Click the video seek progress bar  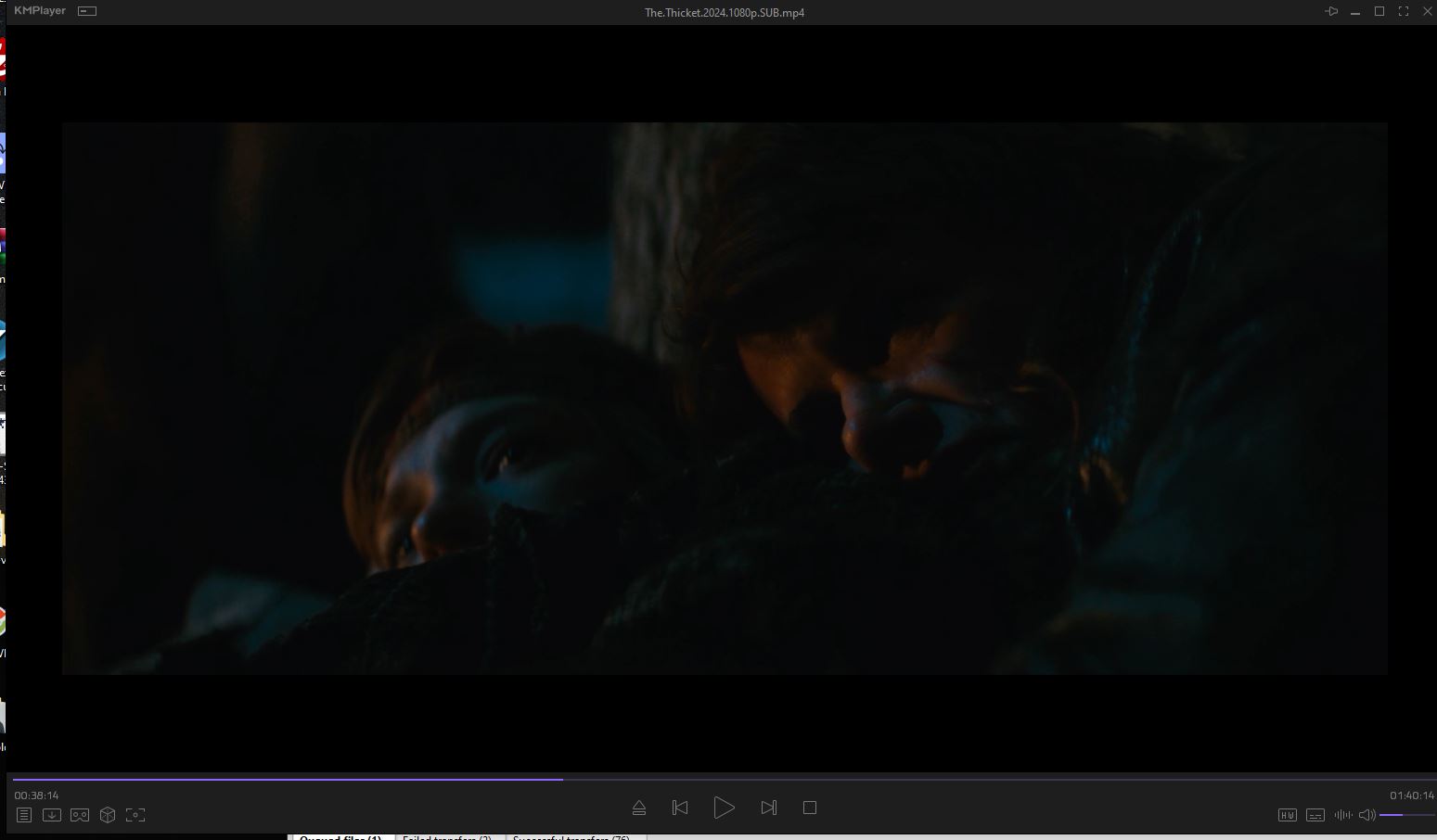tap(724, 780)
